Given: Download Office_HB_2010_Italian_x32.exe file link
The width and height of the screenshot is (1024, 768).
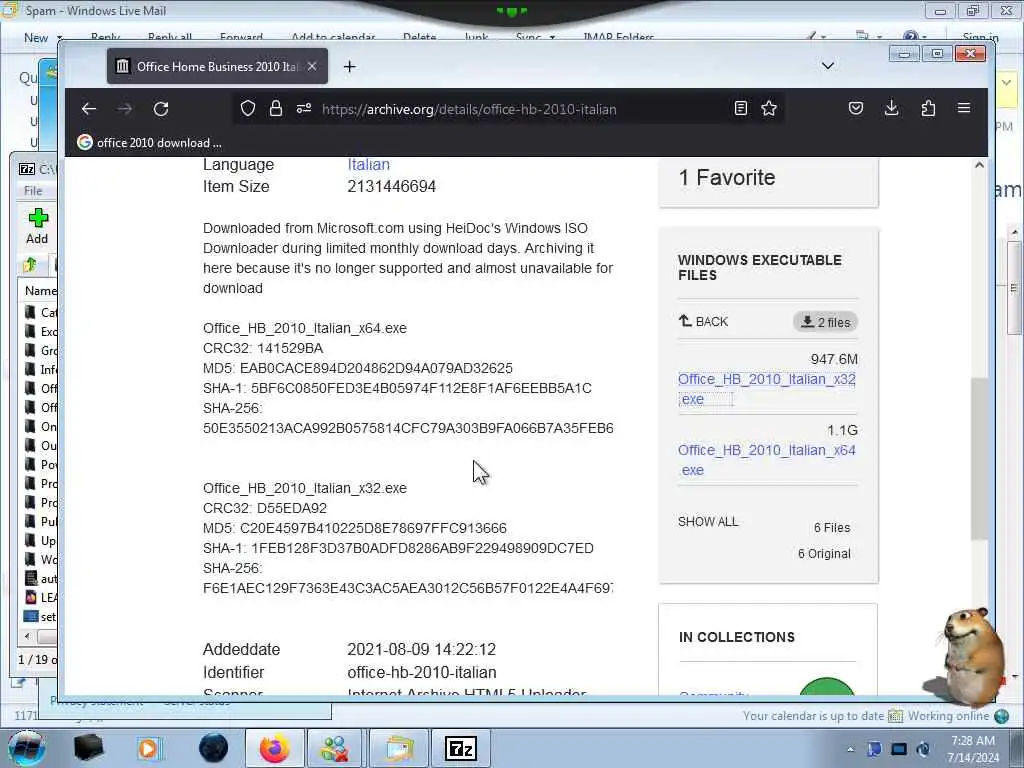Looking at the screenshot, I should coord(767,389).
